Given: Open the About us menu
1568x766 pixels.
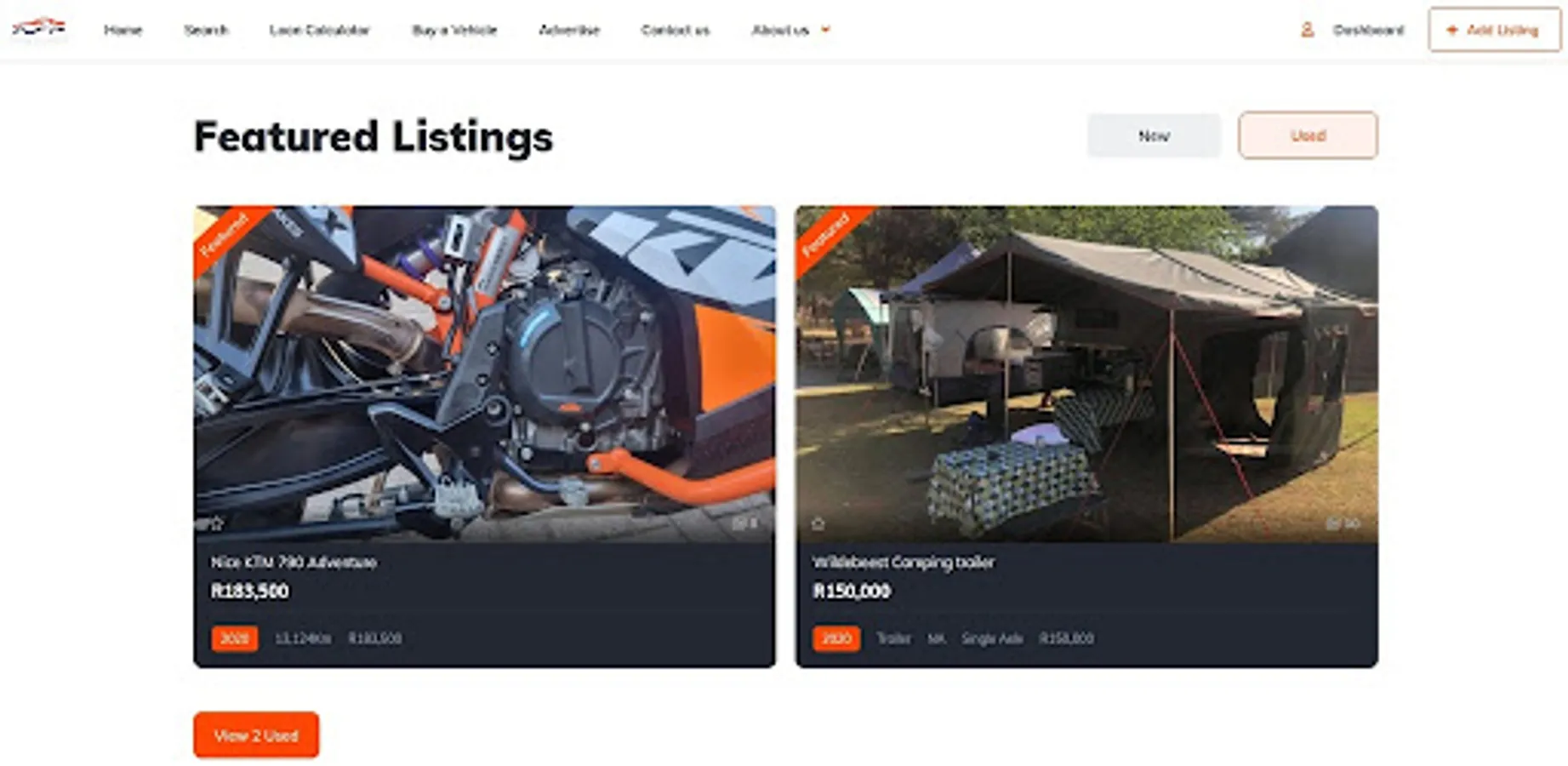Looking at the screenshot, I should [780, 30].
